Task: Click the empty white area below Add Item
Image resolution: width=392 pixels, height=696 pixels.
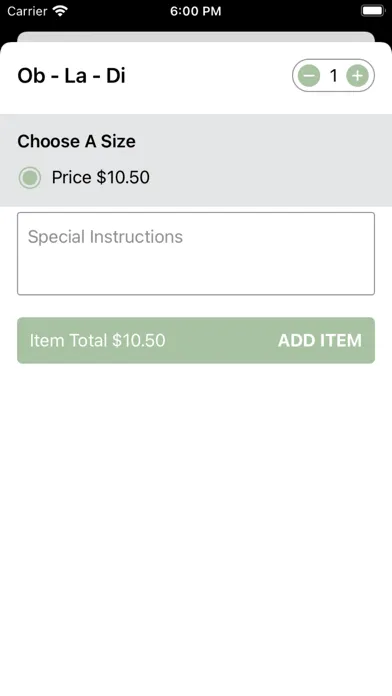Action: point(196,528)
